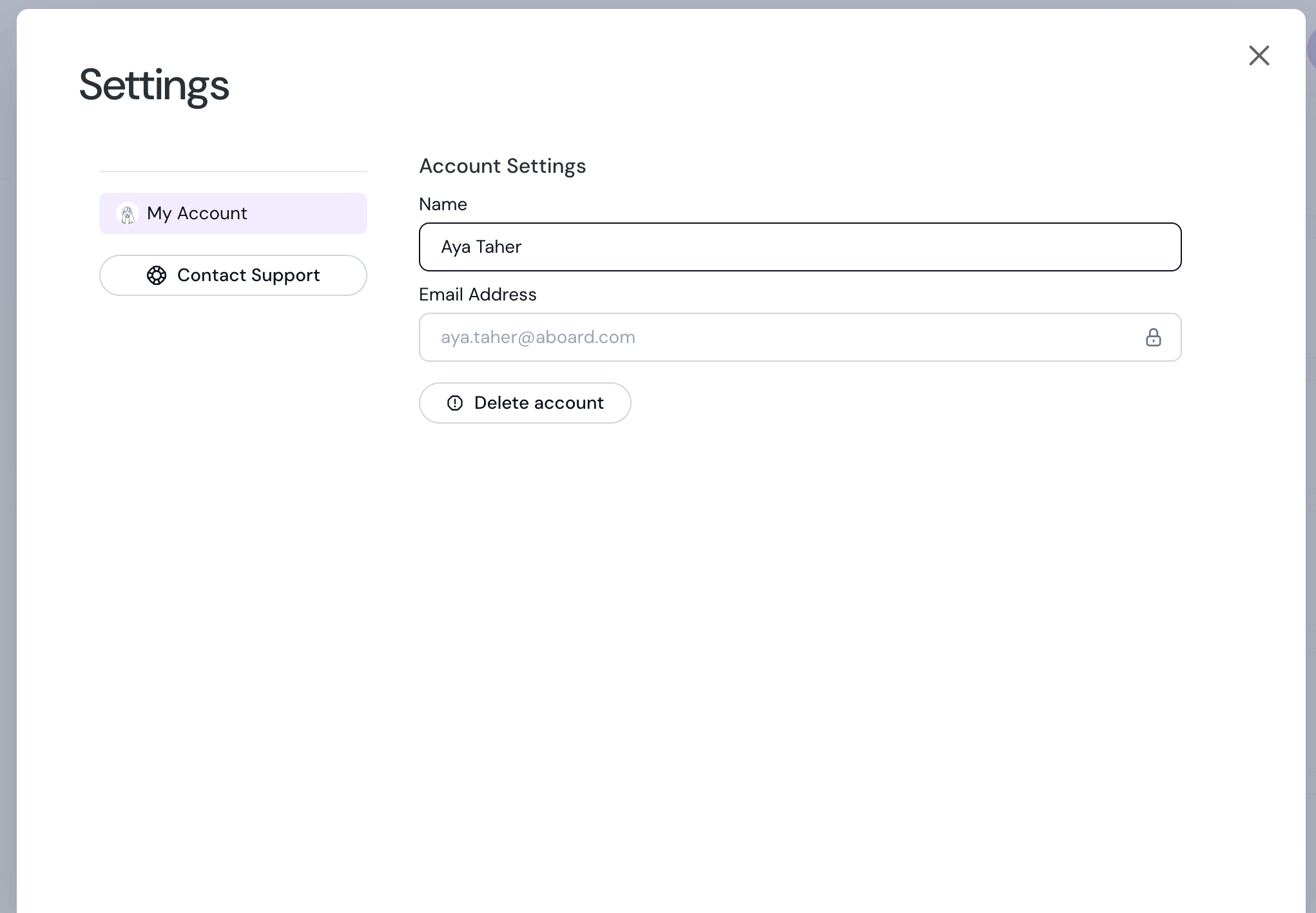Click the Name field label
The image size is (1316, 913).
[x=443, y=204]
